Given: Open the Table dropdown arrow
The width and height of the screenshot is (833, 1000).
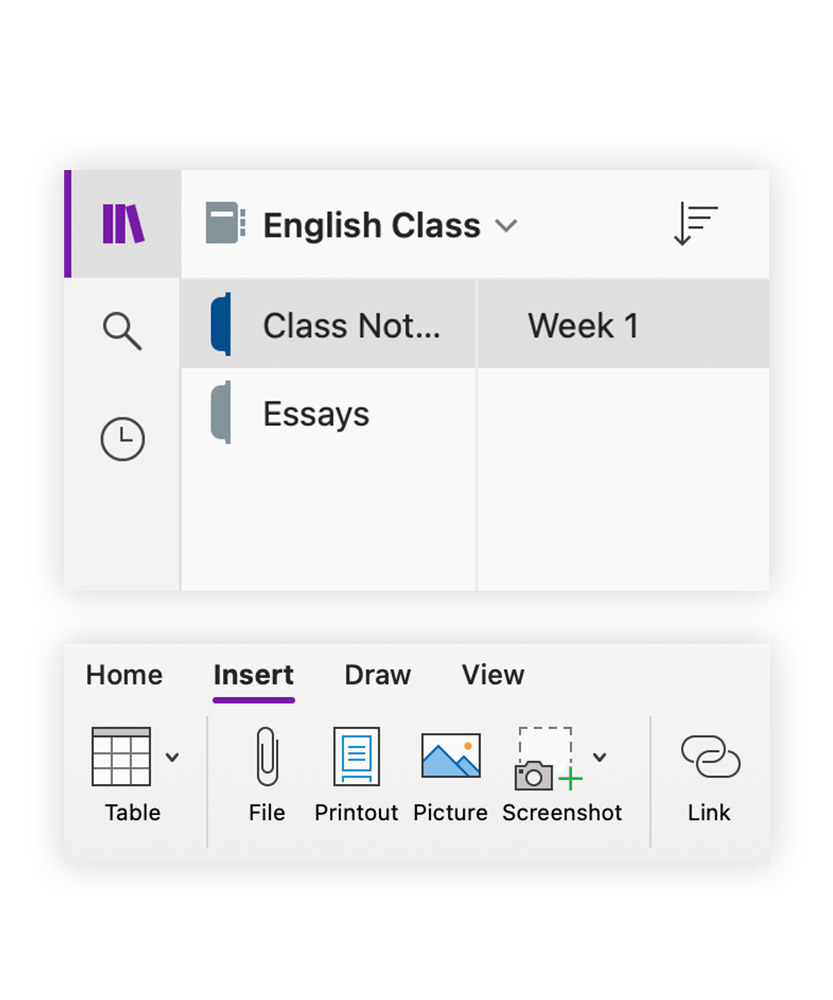Looking at the screenshot, I should [x=172, y=757].
